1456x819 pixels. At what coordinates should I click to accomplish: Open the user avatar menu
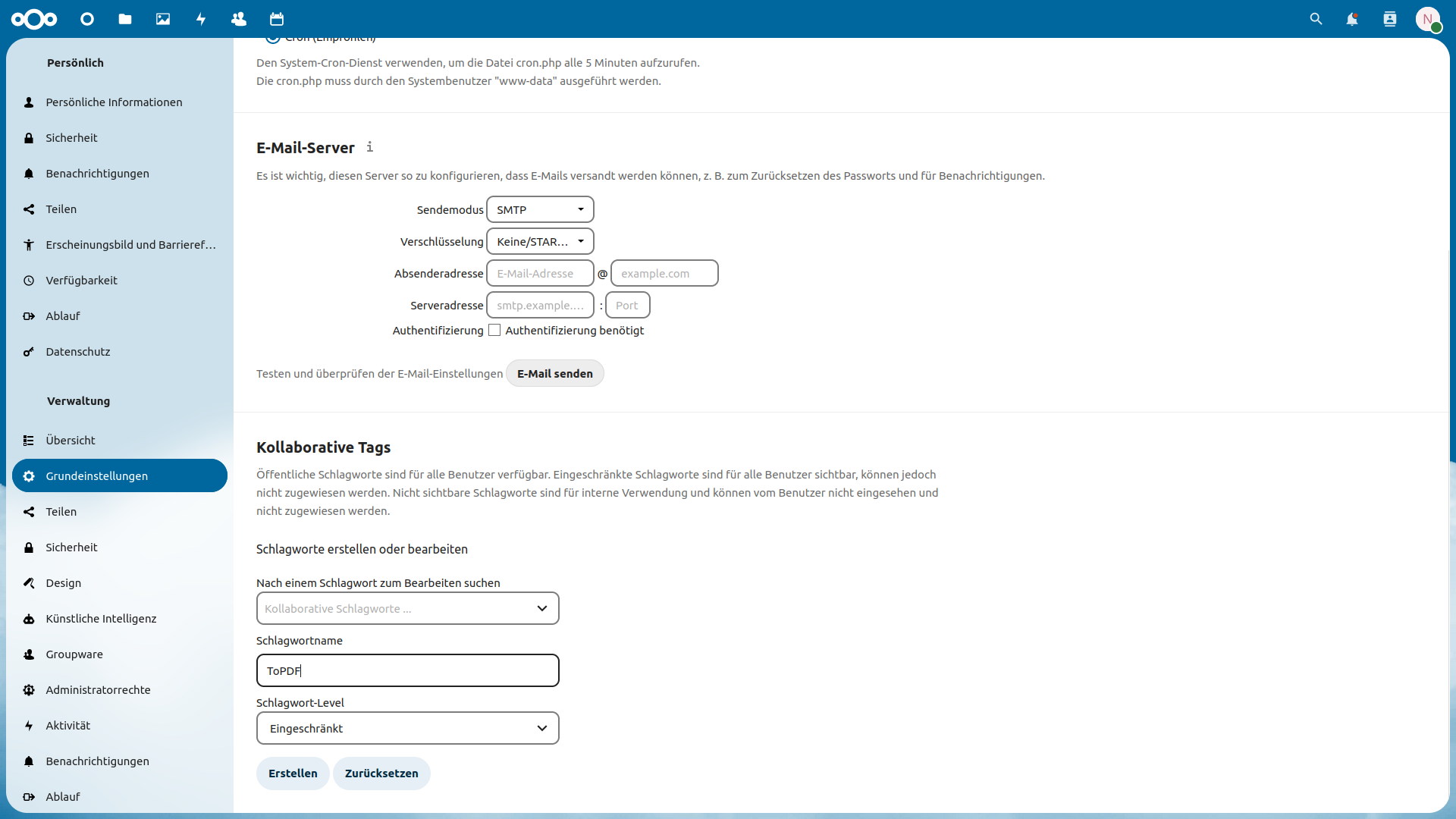tap(1428, 19)
